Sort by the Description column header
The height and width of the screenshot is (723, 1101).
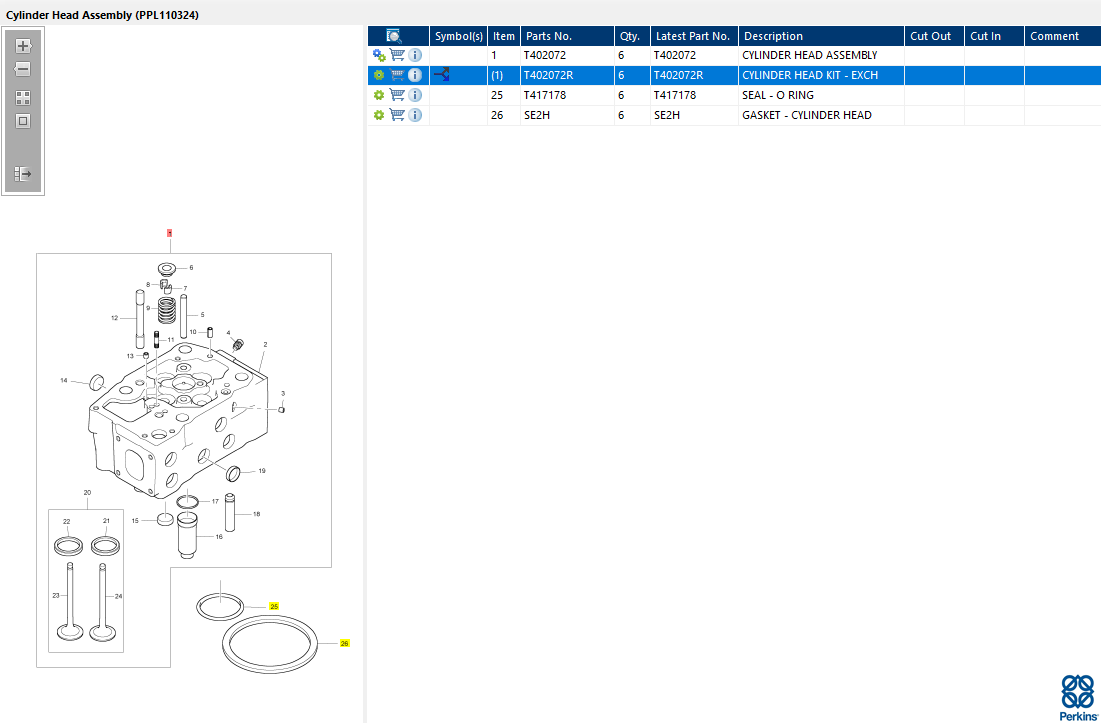[x=821, y=36]
